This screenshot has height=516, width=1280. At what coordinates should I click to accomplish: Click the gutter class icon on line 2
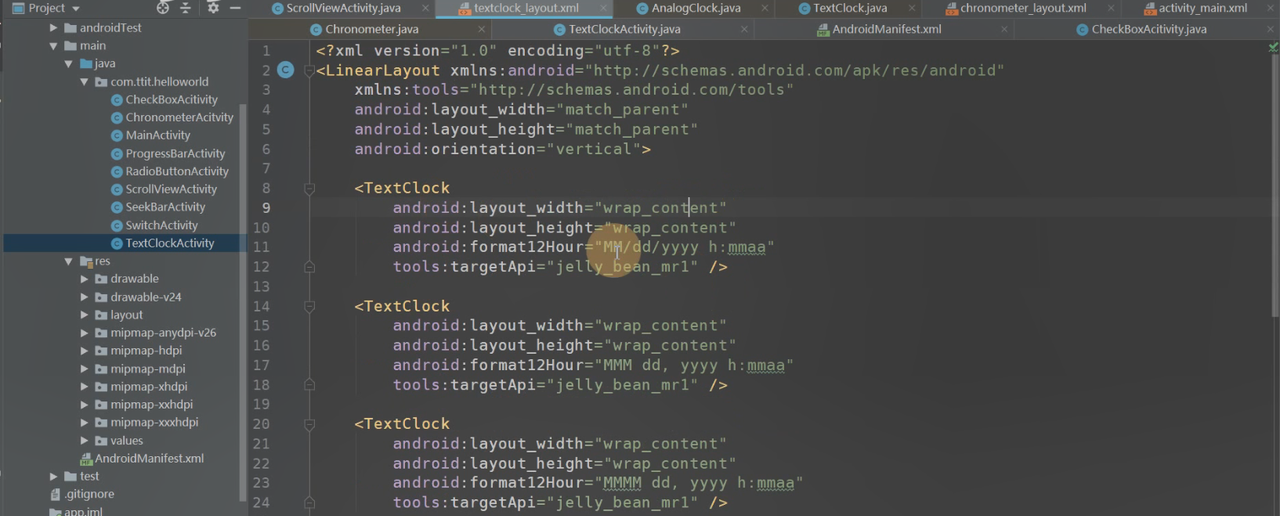[286, 70]
